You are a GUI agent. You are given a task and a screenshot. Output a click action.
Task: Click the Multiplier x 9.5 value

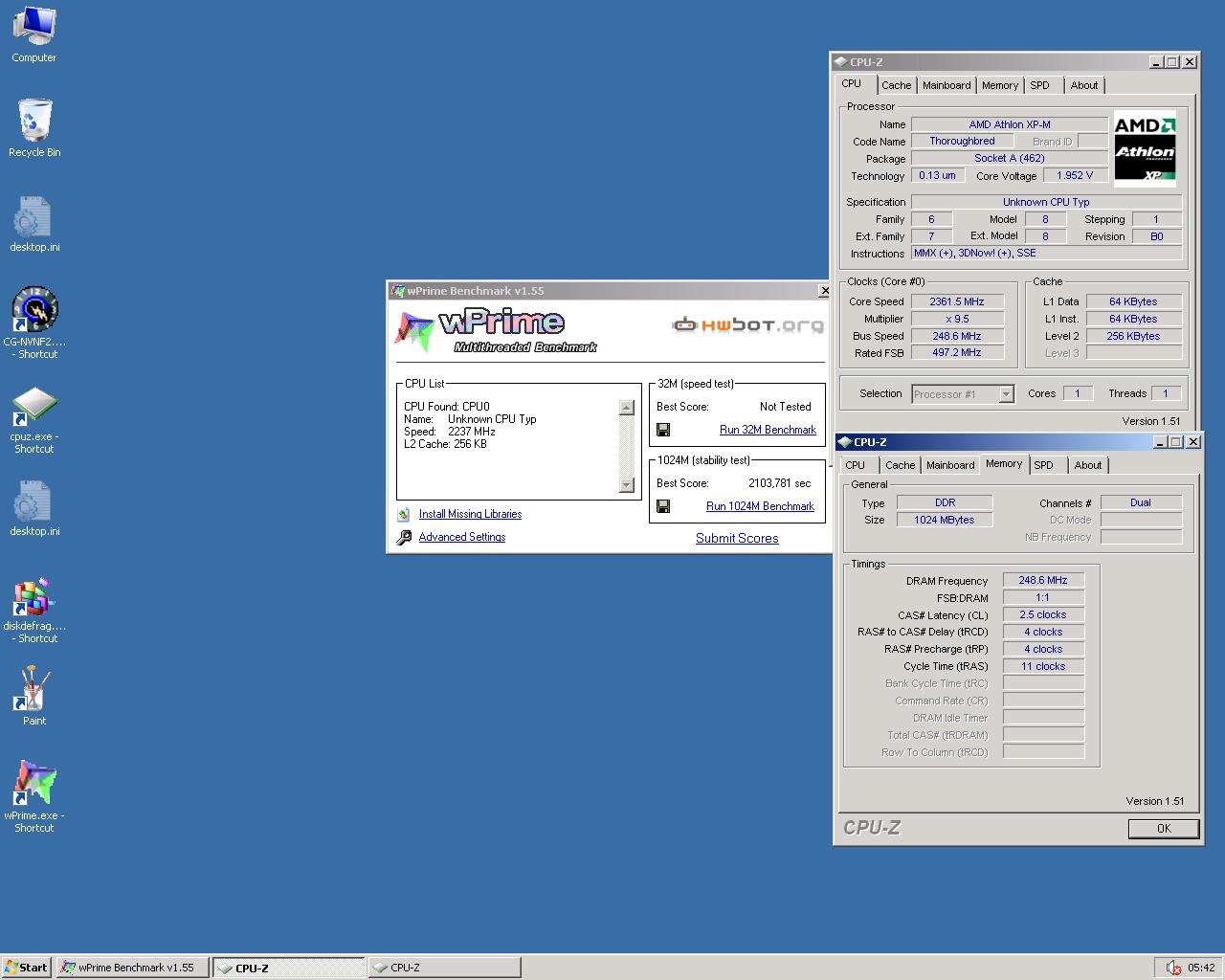coord(957,319)
